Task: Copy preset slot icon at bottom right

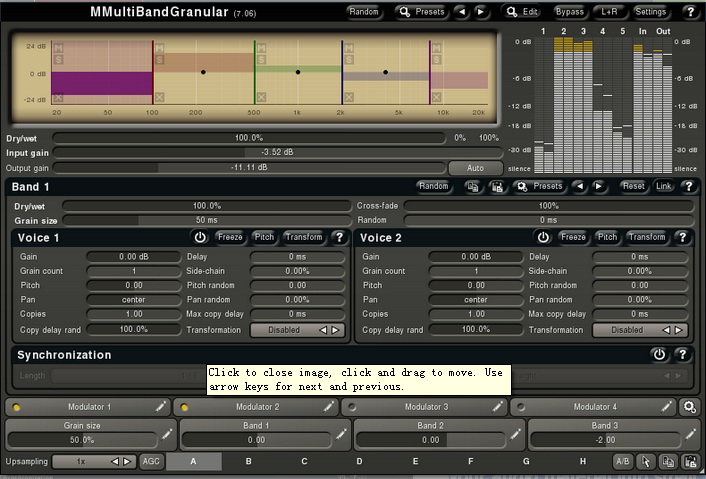Action: tap(668, 461)
